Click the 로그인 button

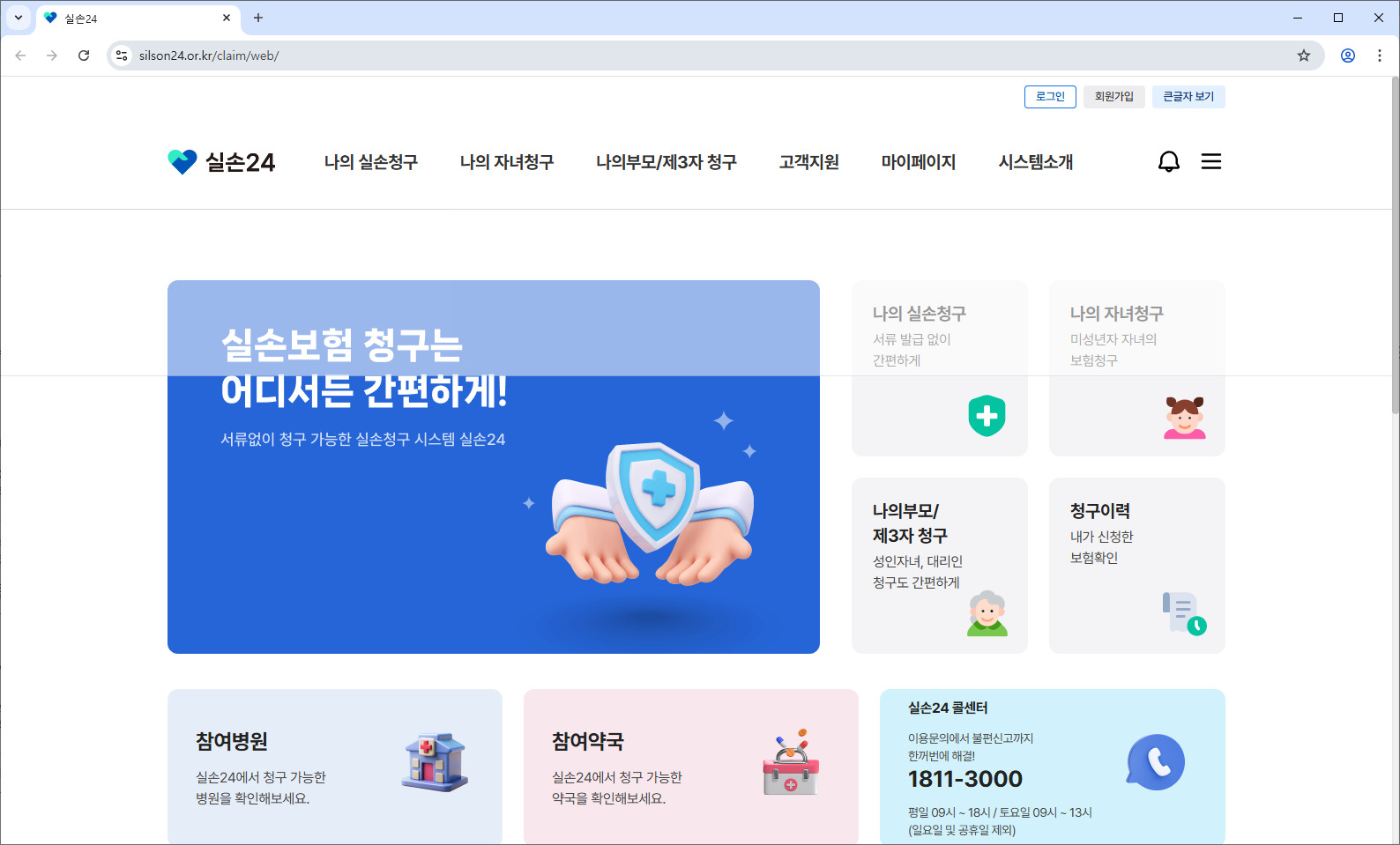1050,97
